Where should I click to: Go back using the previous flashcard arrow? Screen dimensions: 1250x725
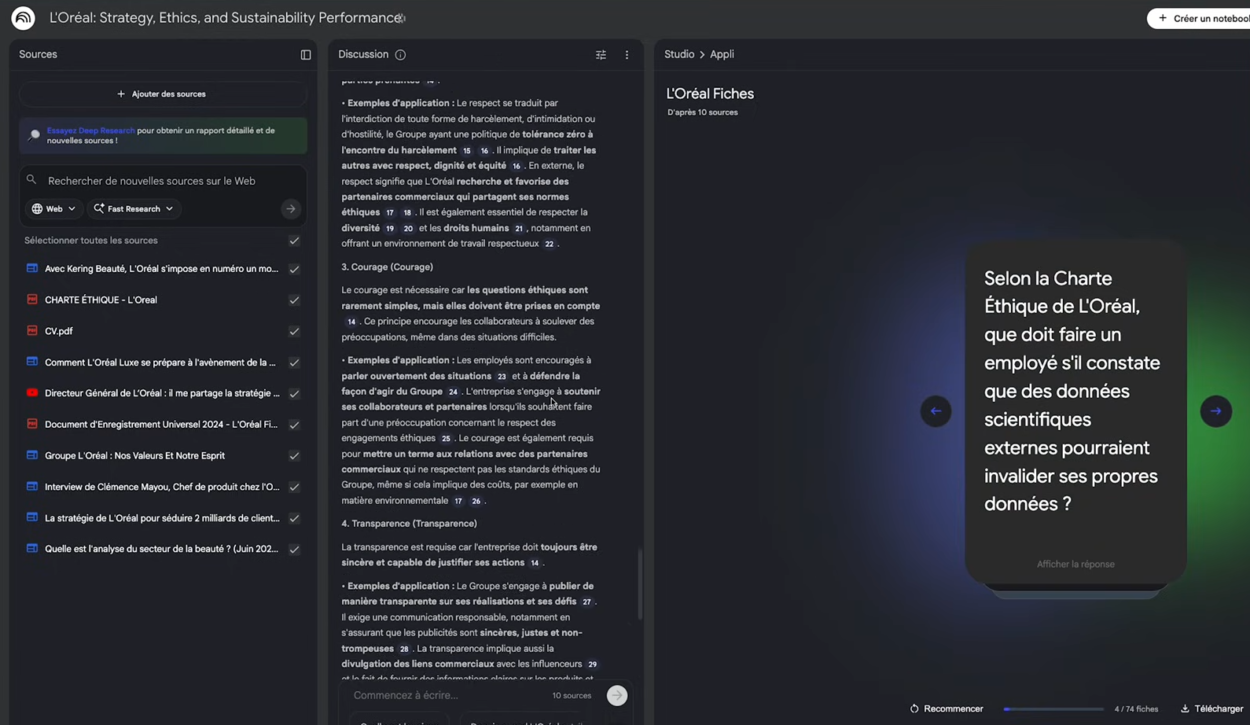pos(935,411)
